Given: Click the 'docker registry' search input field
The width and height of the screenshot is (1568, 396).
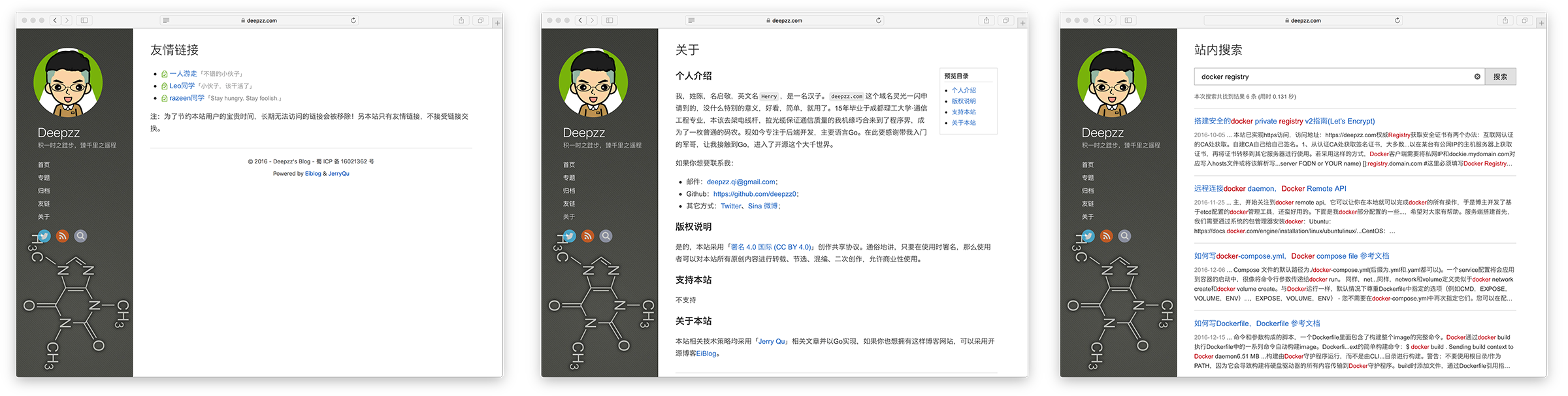Looking at the screenshot, I should point(1333,76).
